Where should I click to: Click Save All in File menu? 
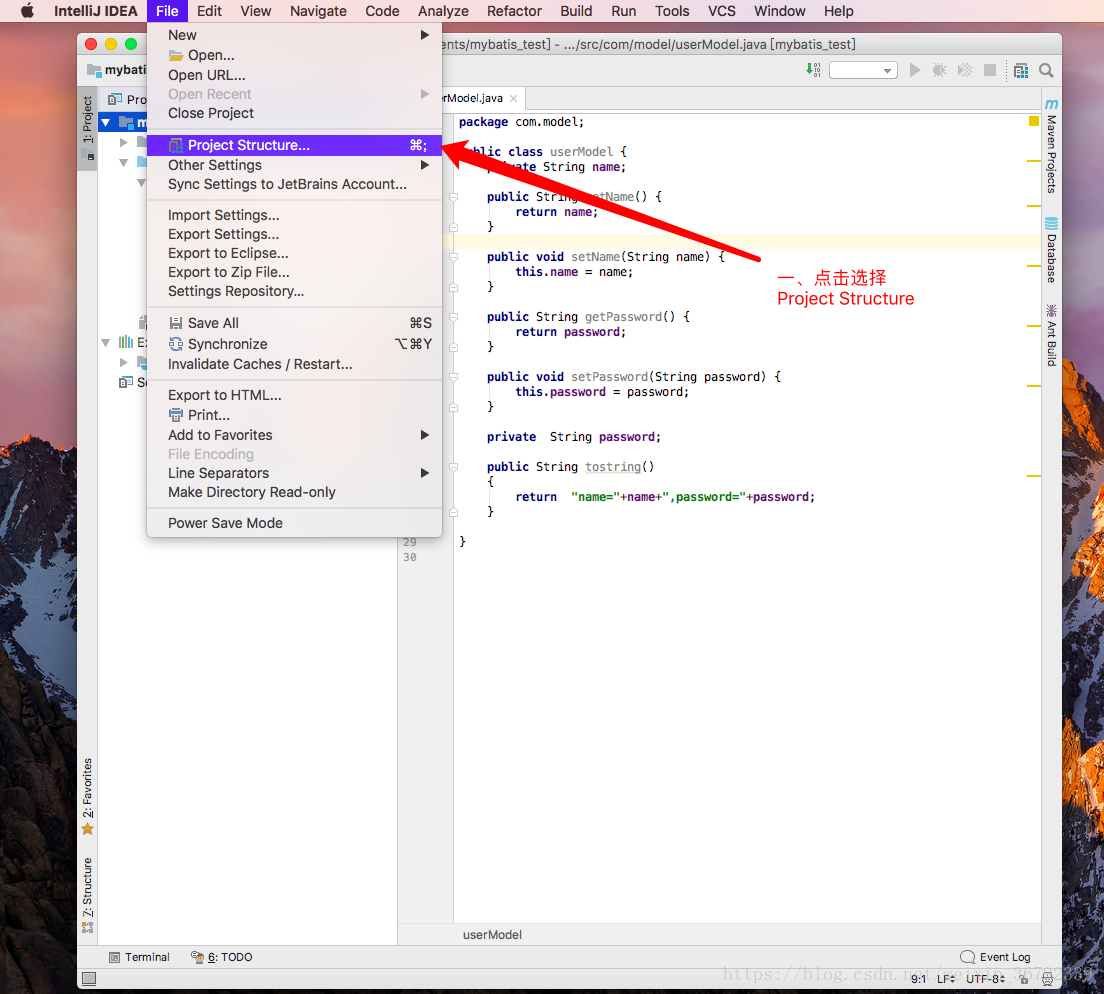[294, 323]
